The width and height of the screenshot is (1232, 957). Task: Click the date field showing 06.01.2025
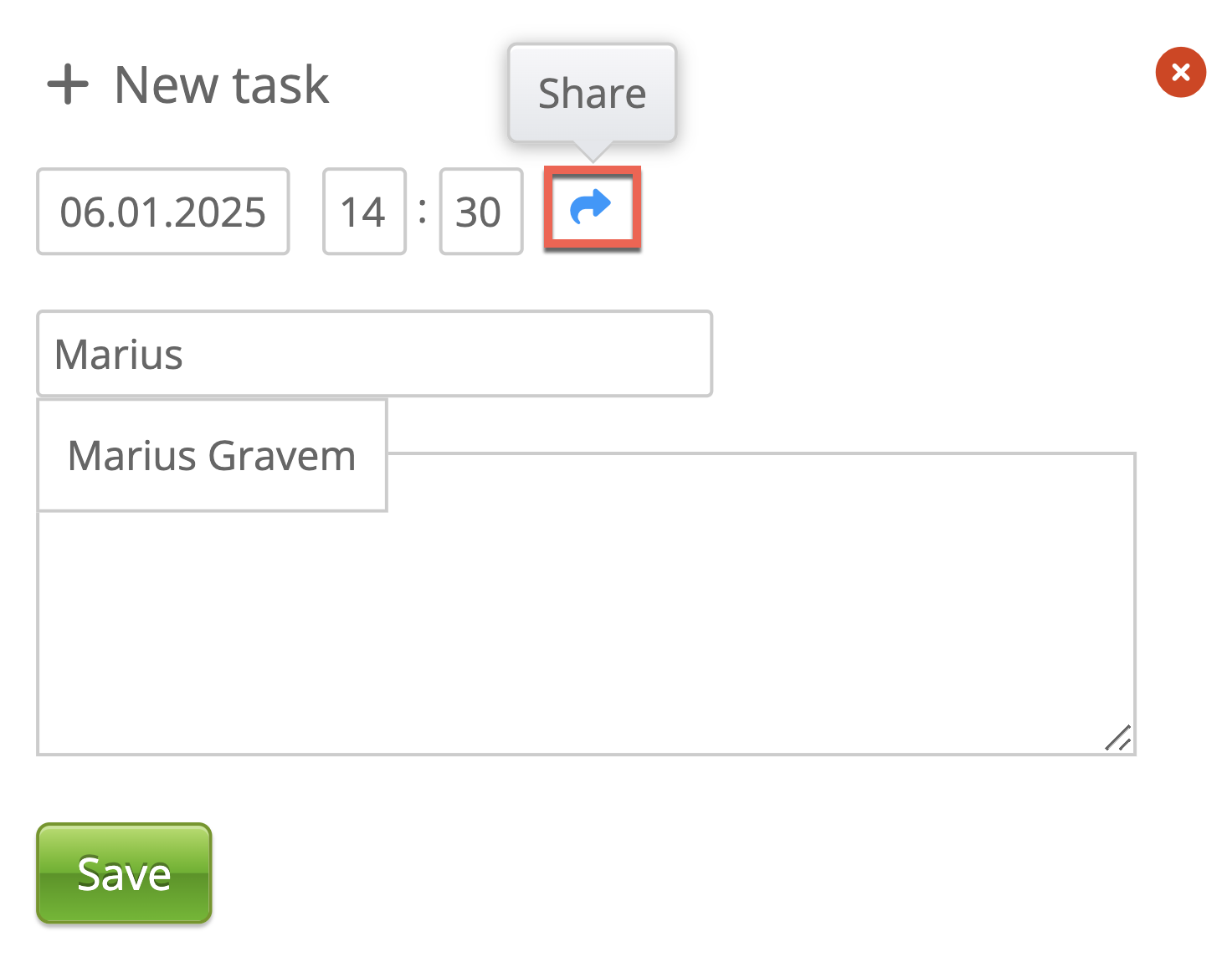(163, 212)
